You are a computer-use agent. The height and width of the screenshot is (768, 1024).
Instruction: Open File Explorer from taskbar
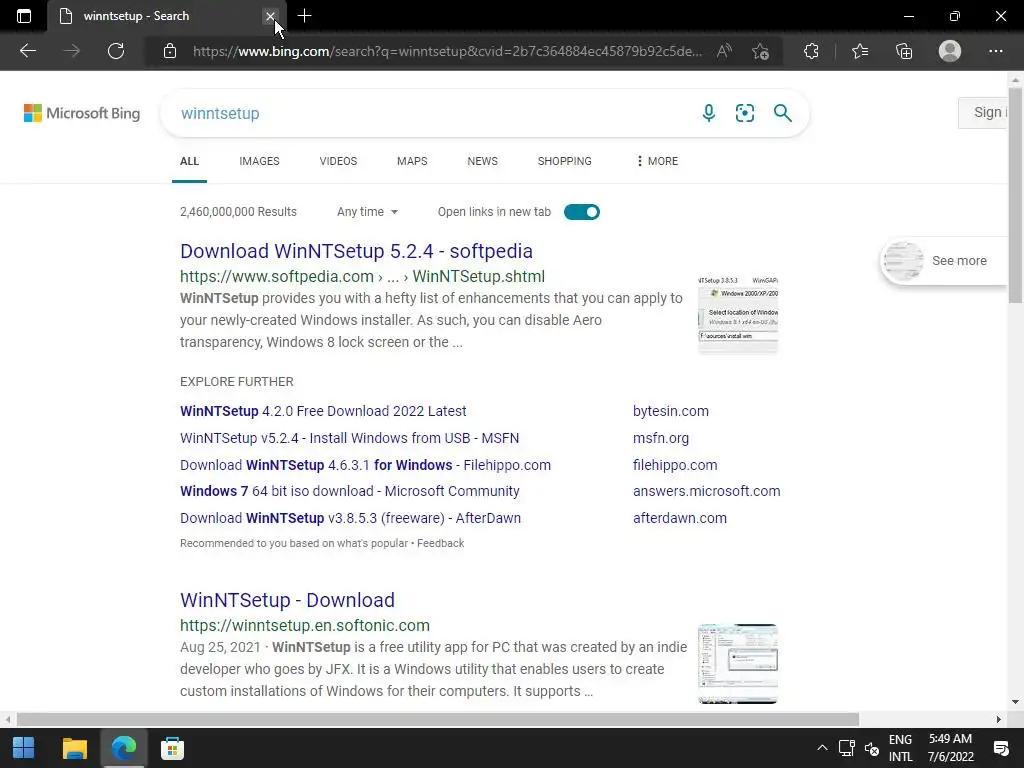point(74,748)
